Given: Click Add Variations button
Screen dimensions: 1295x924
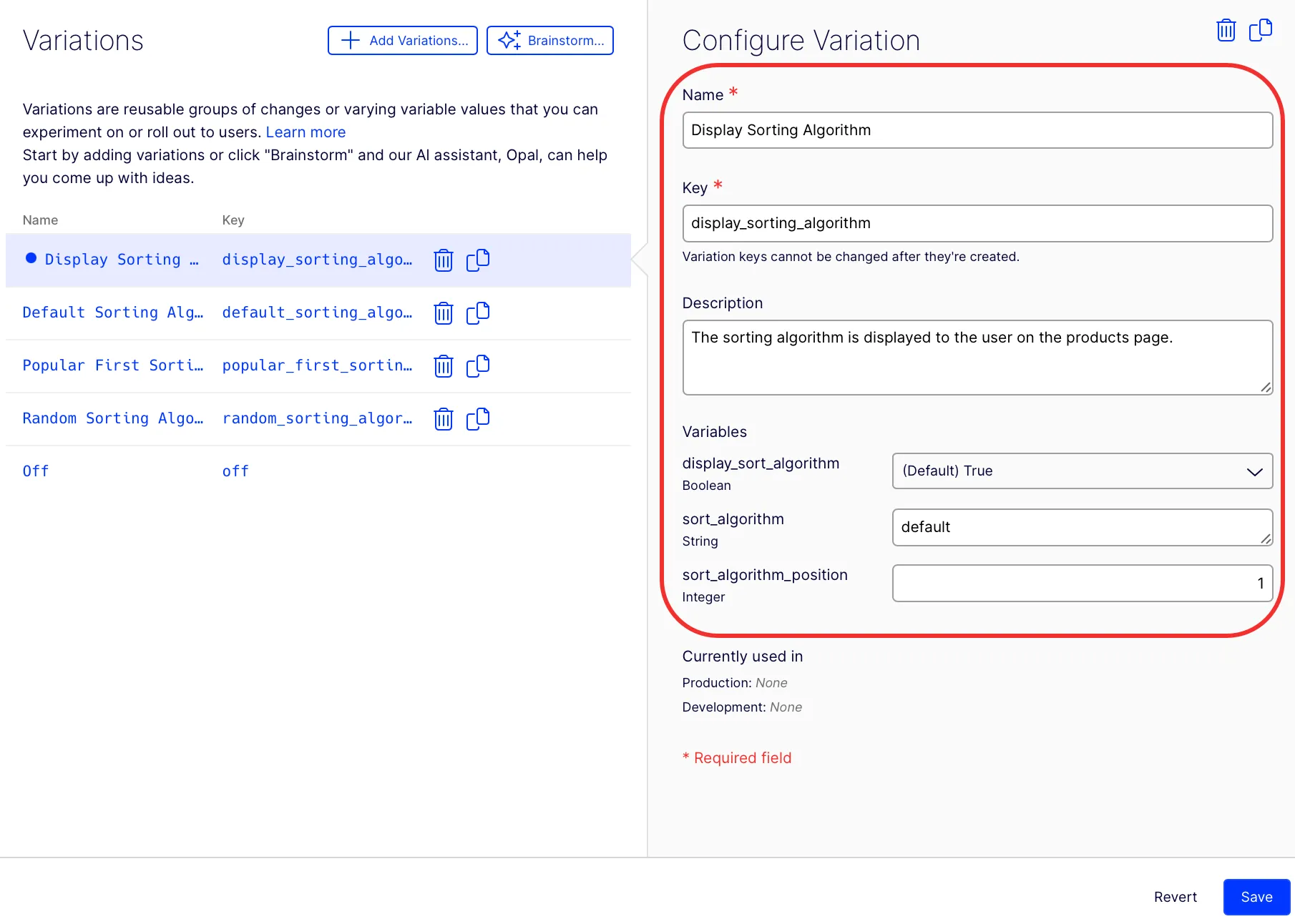Looking at the screenshot, I should (x=403, y=41).
